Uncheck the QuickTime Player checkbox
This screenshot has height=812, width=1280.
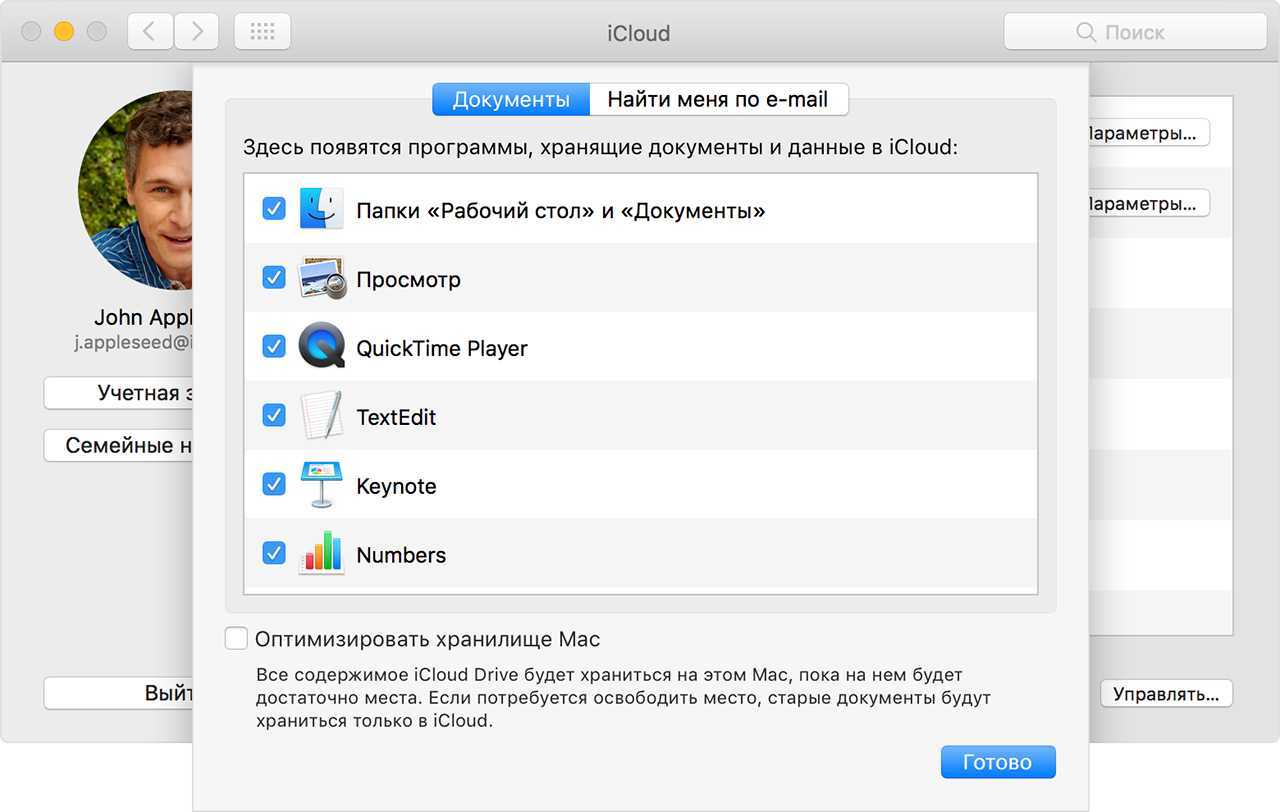(x=274, y=347)
